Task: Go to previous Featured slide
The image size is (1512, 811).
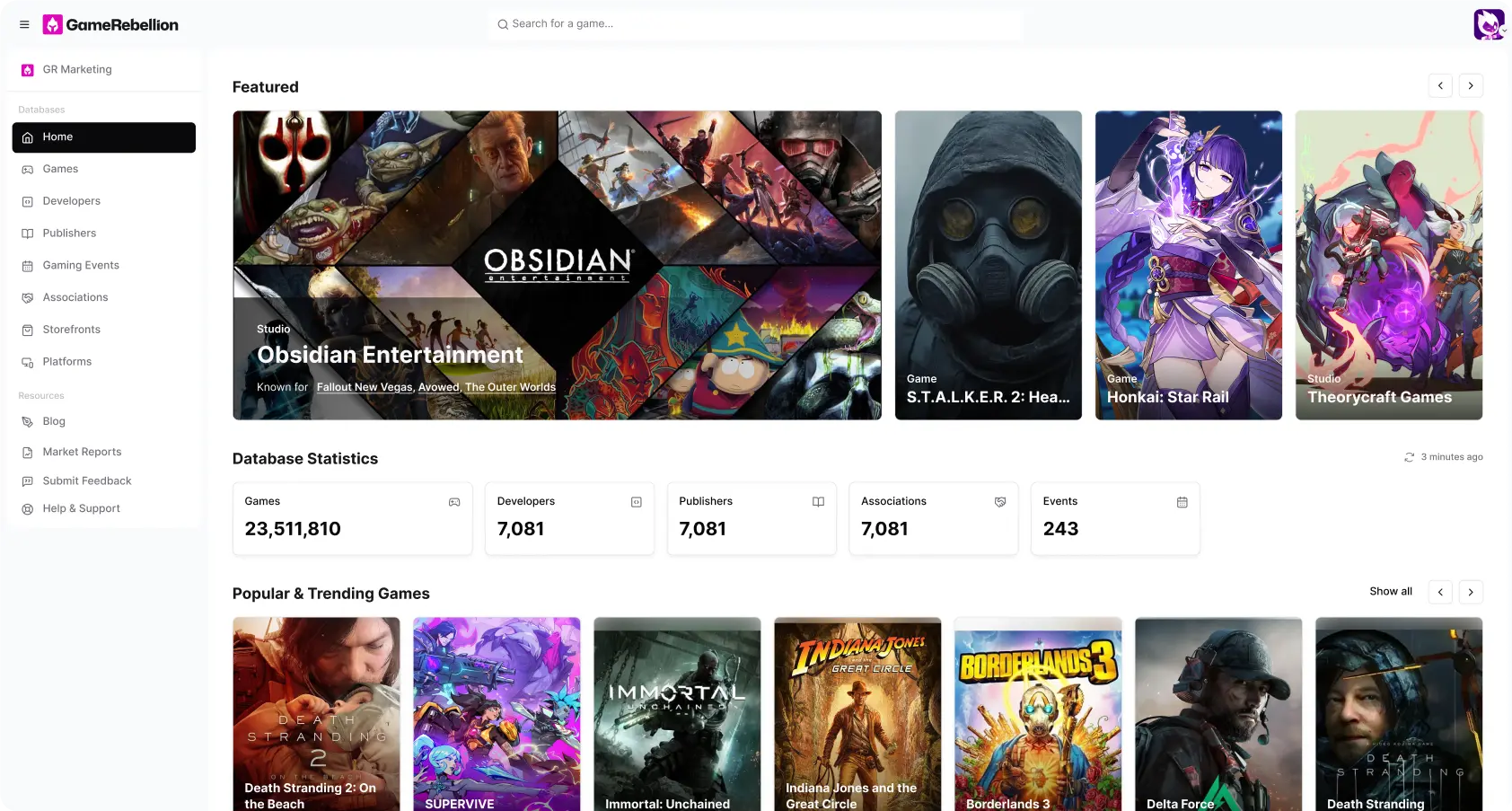Action: (1440, 86)
